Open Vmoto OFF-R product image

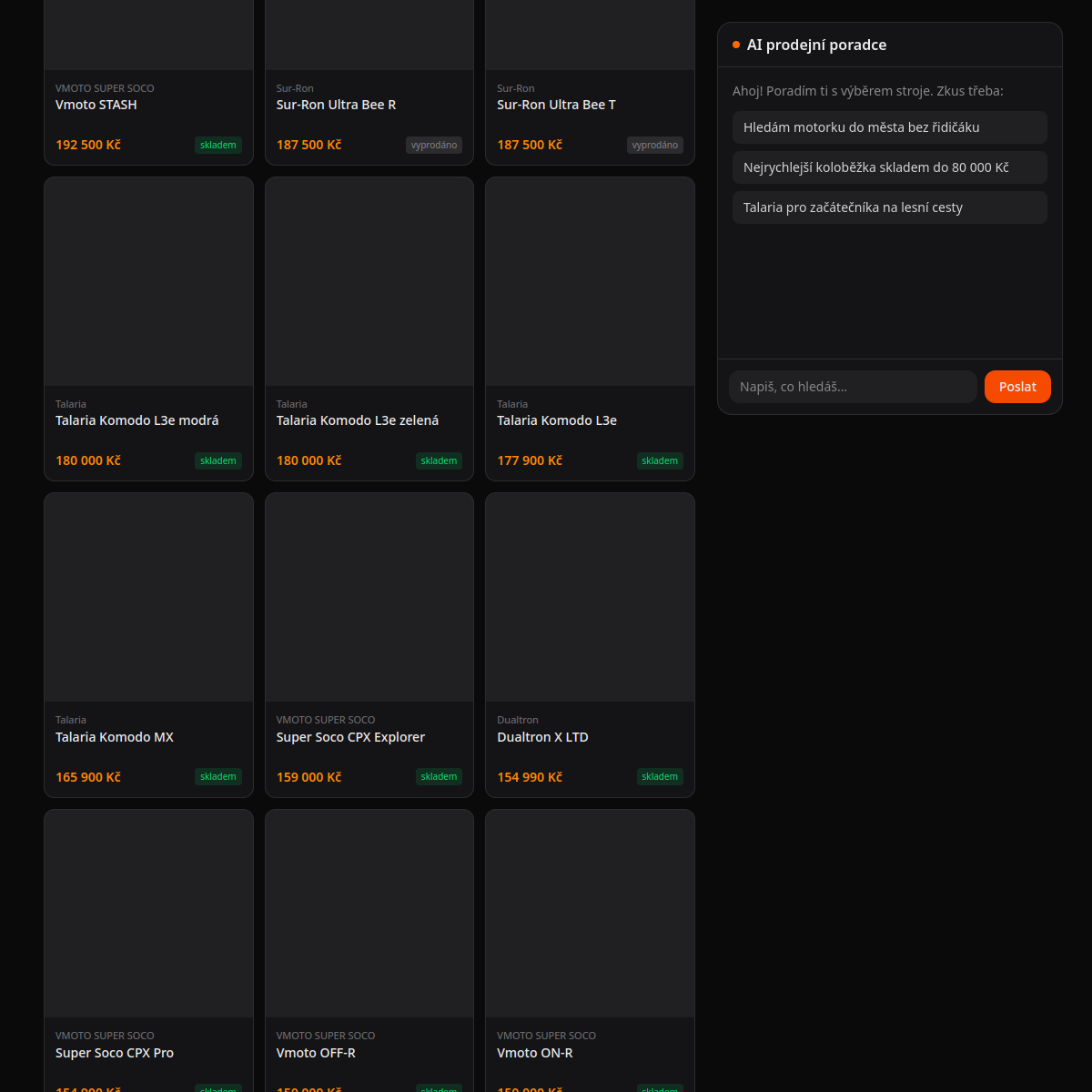(x=369, y=914)
